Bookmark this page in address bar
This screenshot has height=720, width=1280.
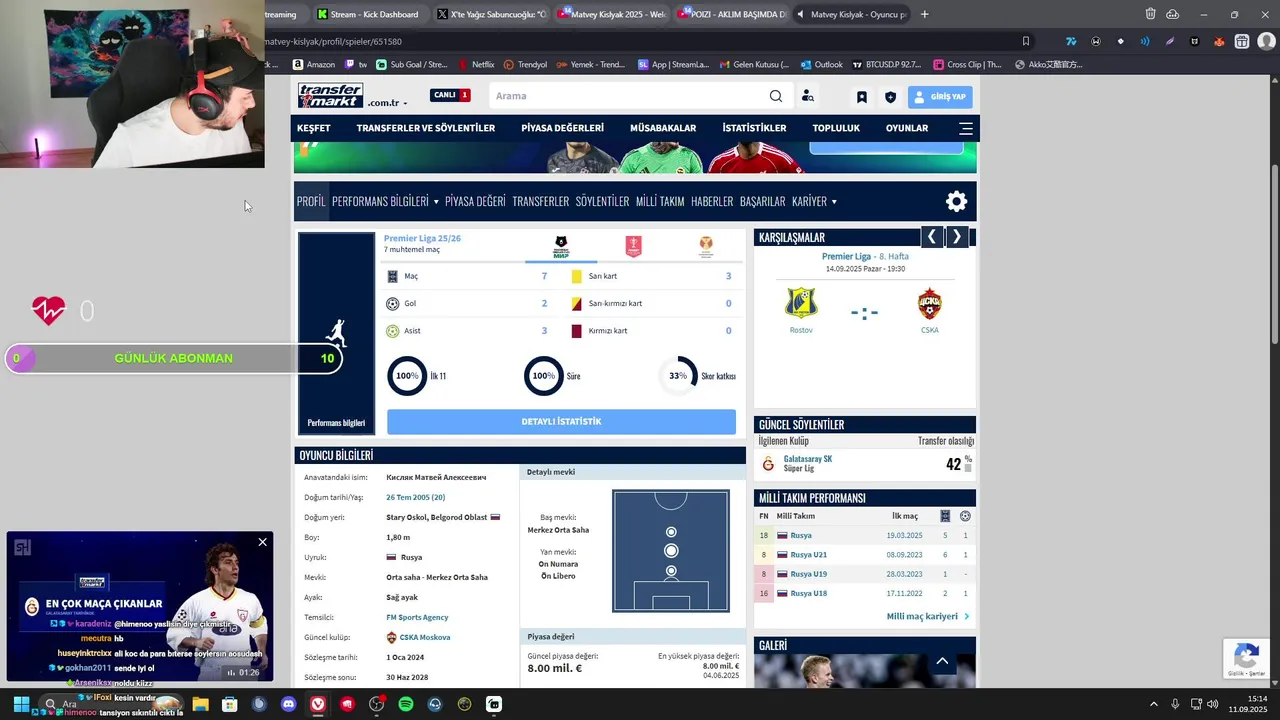coord(1025,41)
